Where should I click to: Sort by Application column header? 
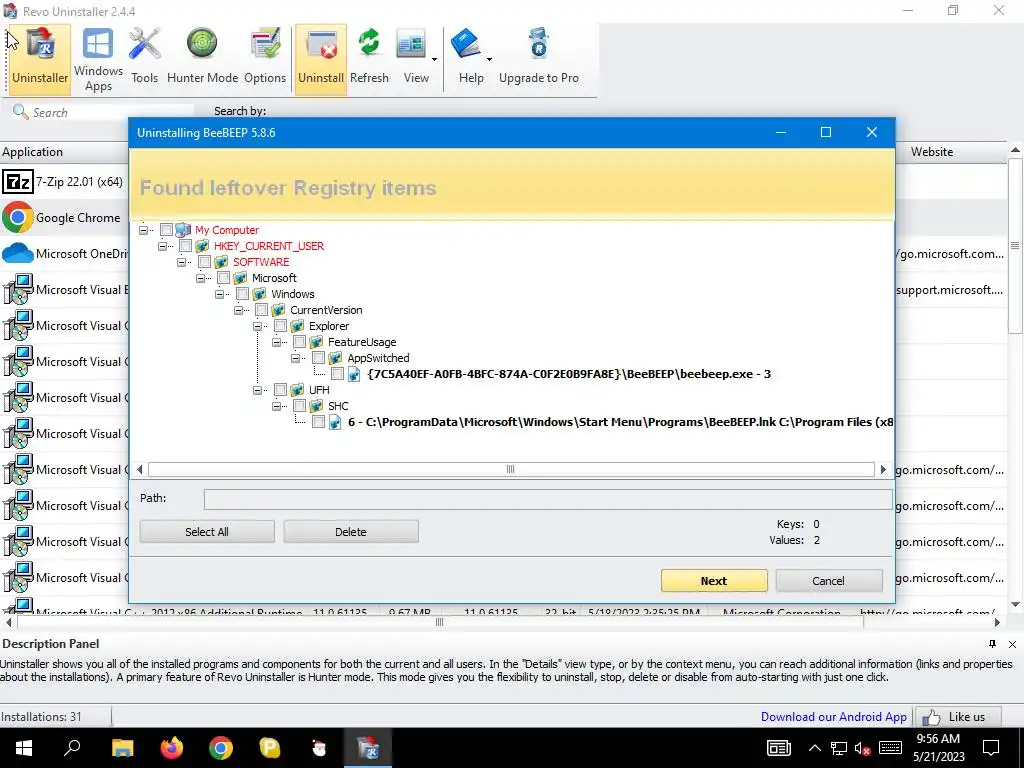point(65,152)
